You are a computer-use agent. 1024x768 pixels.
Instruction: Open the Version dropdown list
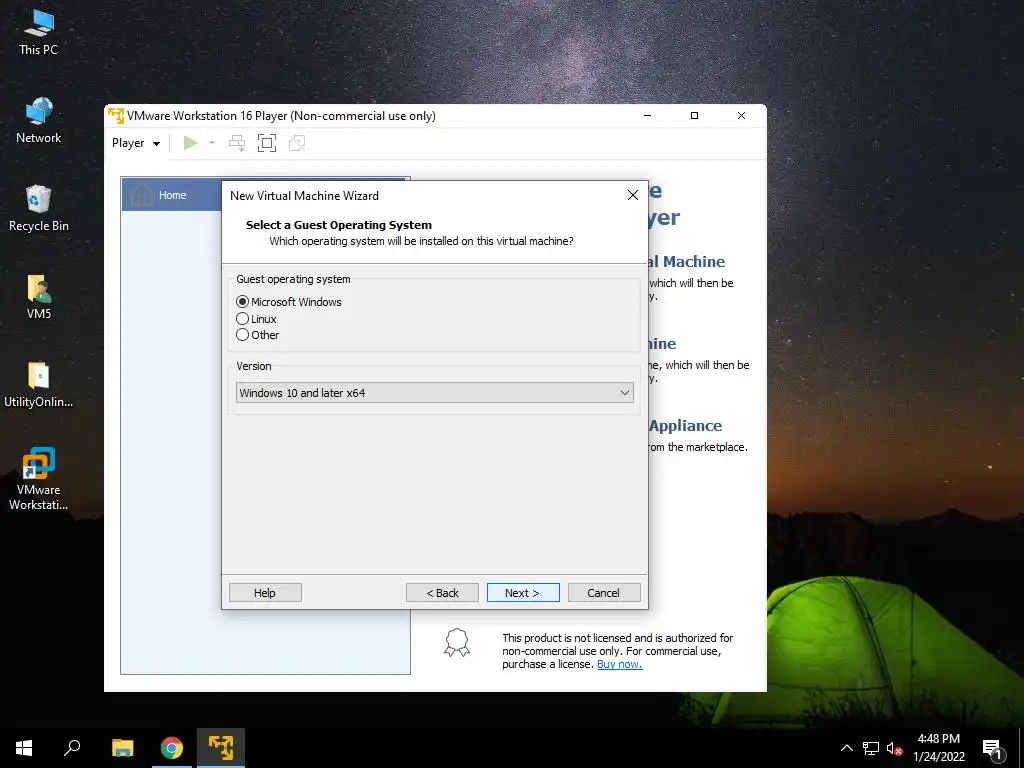click(434, 392)
